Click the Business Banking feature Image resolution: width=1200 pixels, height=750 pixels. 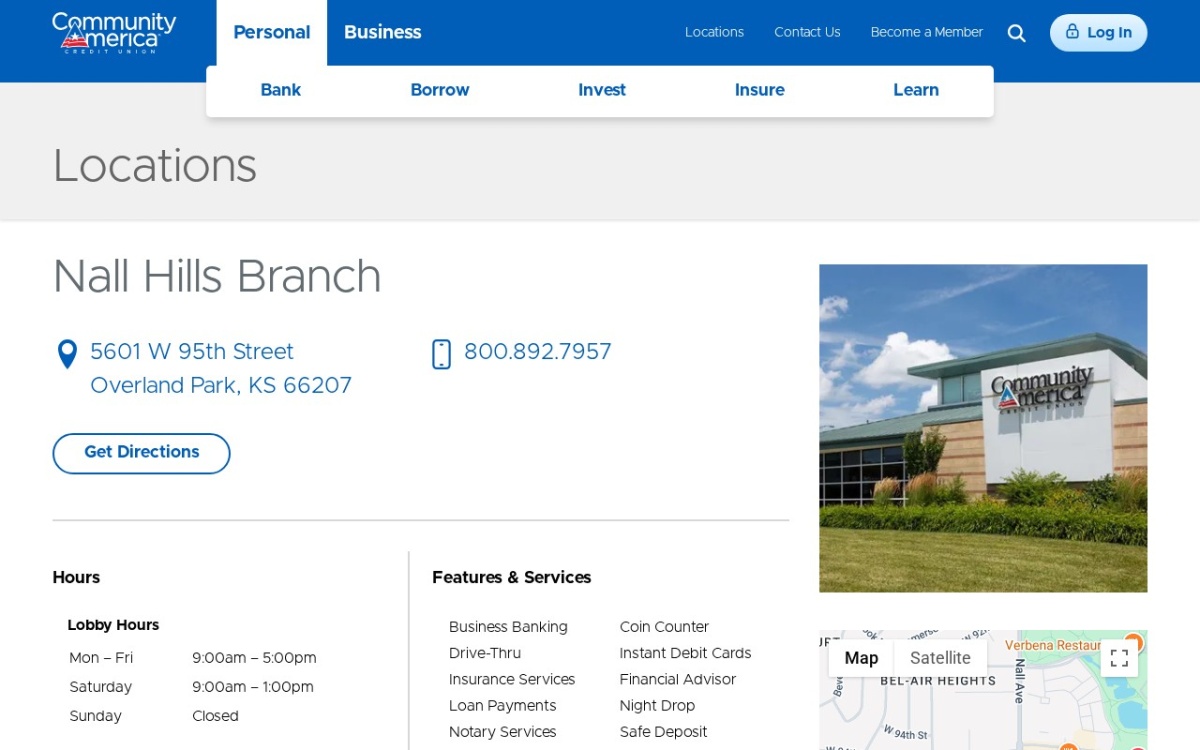tap(508, 627)
